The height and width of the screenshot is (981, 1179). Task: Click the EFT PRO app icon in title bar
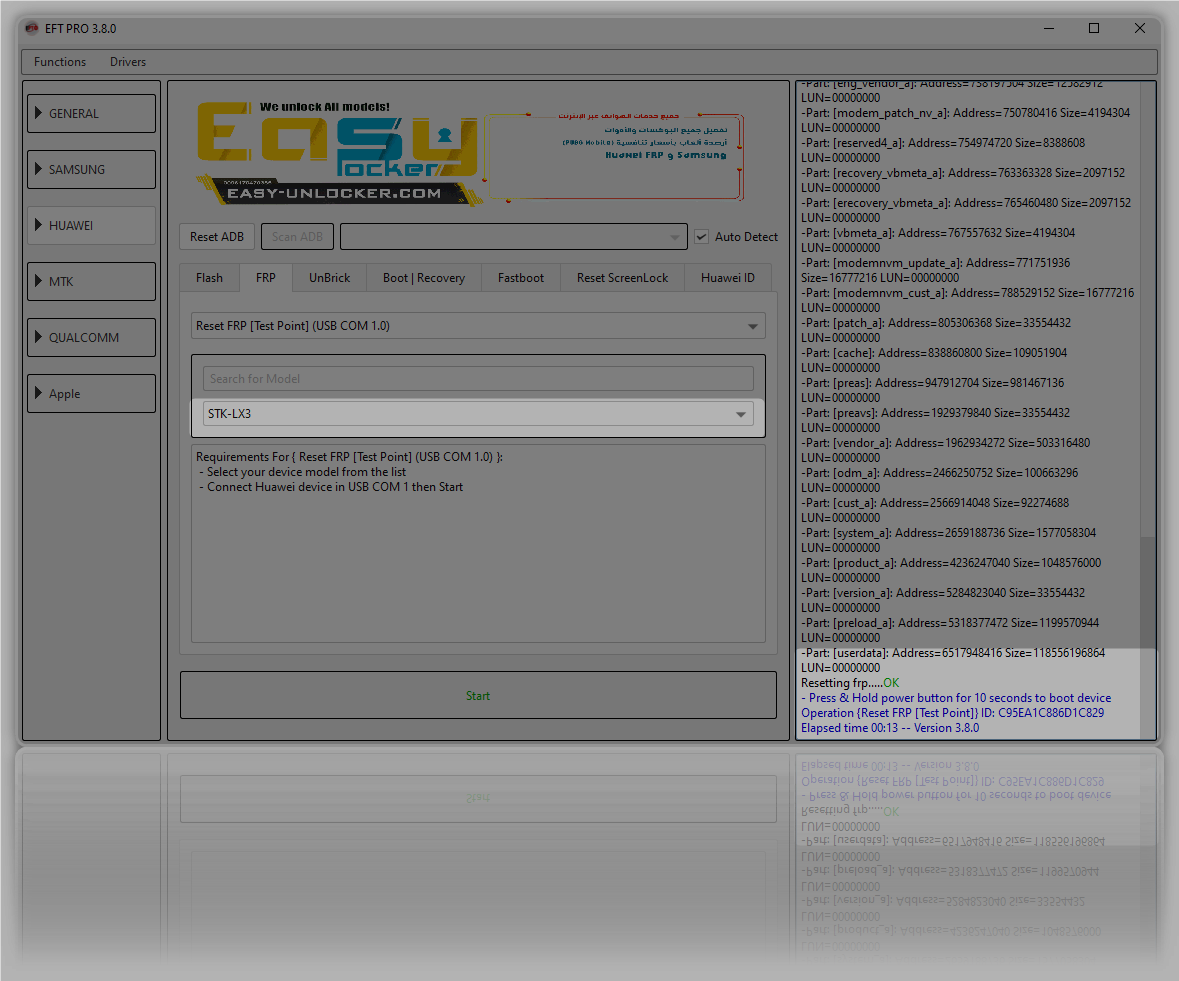click(32, 29)
